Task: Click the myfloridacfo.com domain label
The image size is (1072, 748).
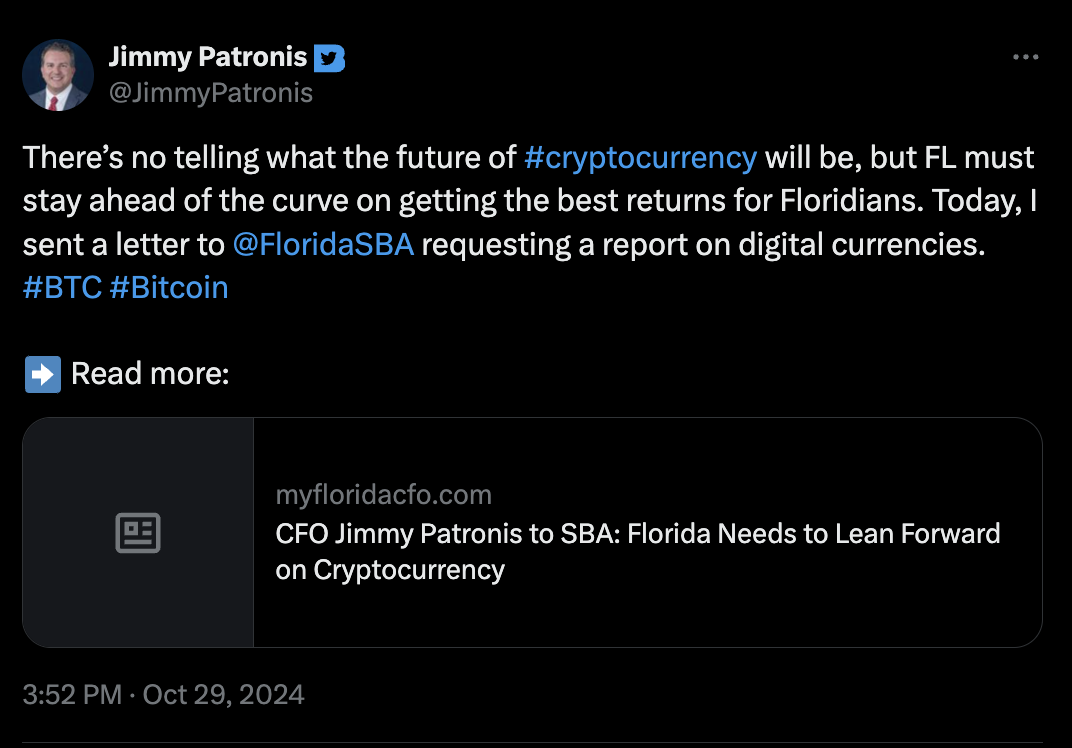Action: coord(384,495)
